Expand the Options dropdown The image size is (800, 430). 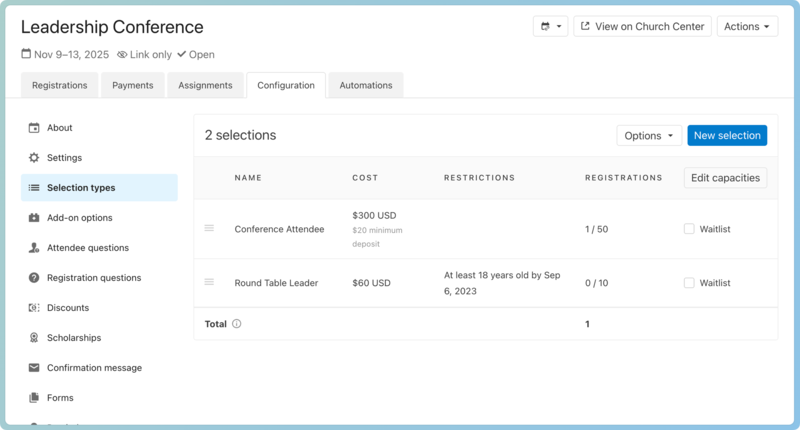(648, 136)
